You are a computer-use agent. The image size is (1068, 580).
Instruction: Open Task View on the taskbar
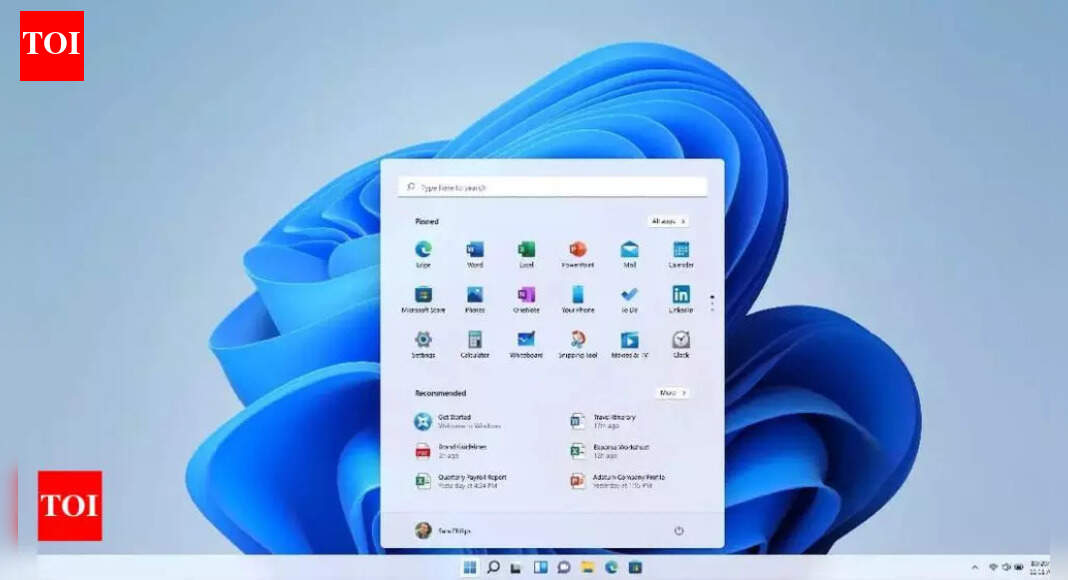516,567
